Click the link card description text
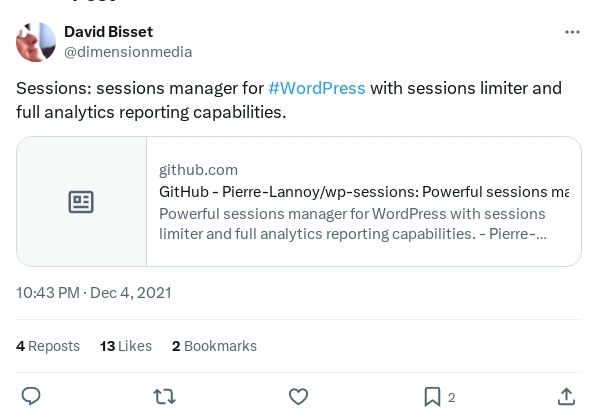This screenshot has width=598, height=410. [x=353, y=224]
